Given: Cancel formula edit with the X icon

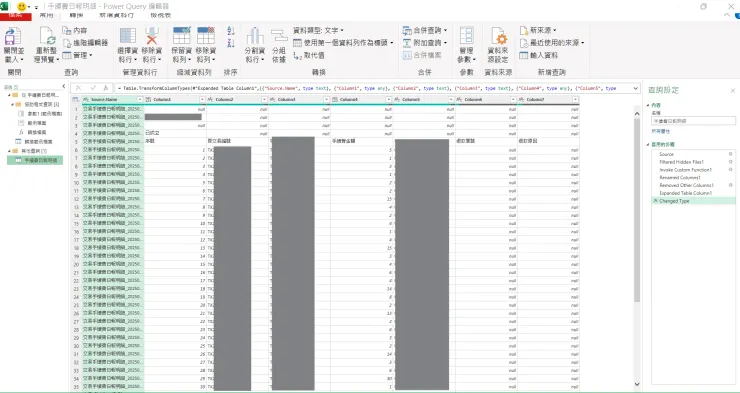Looking at the screenshot, I should pos(79,88).
